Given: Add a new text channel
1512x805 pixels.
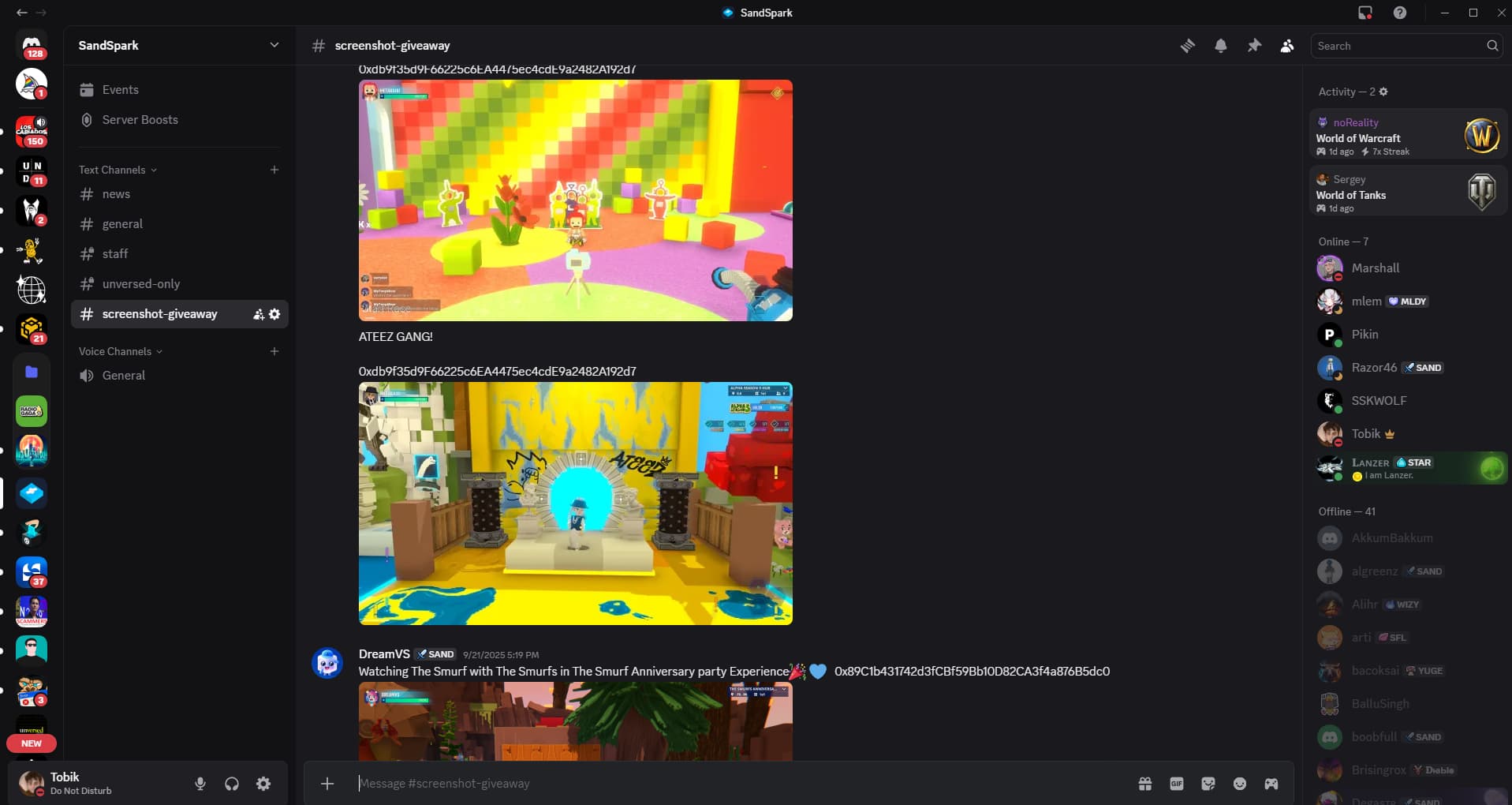Looking at the screenshot, I should pos(274,170).
